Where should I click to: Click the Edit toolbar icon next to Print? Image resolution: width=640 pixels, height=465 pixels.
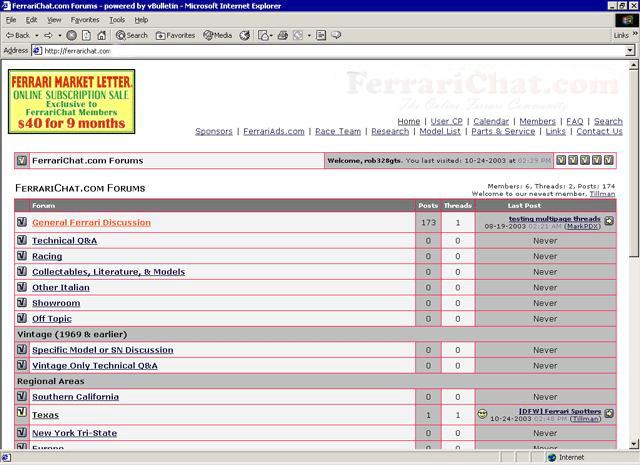point(298,36)
